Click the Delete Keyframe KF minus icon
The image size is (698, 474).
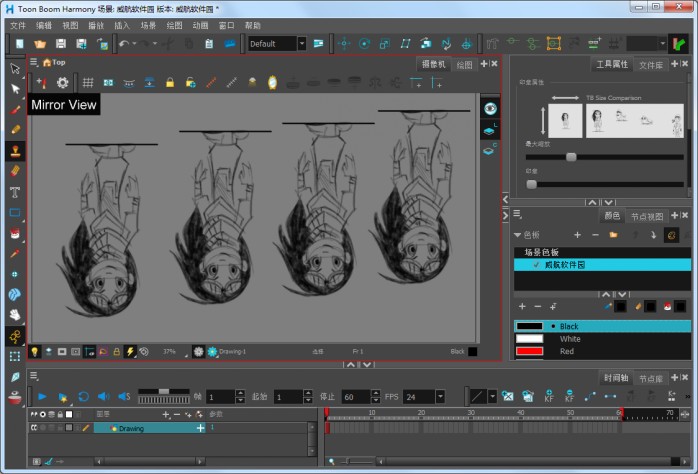click(x=570, y=396)
